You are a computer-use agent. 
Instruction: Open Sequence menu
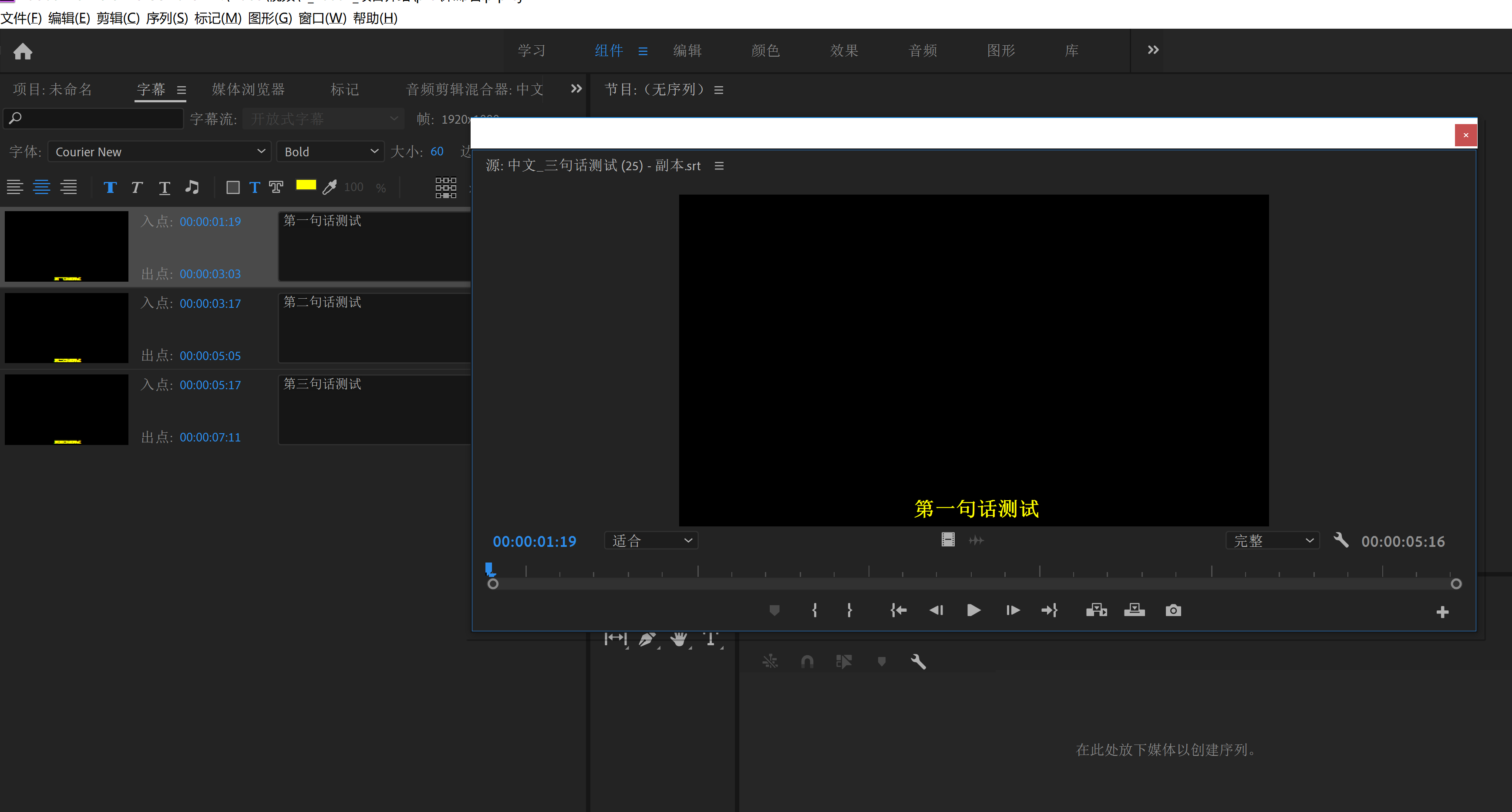pos(167,18)
